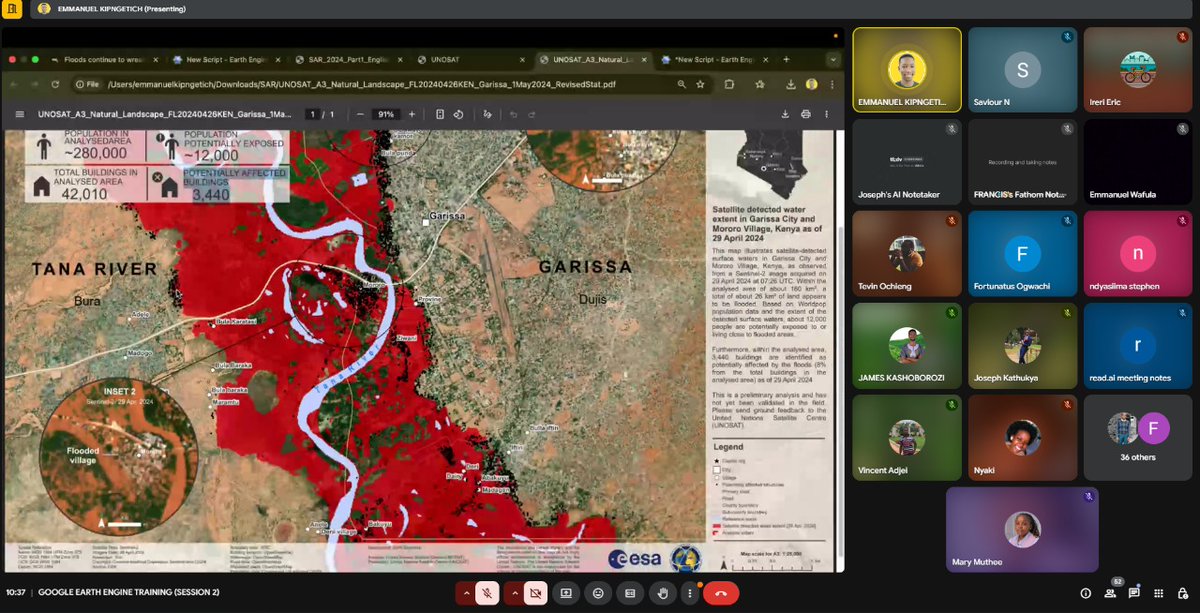Screen dimensions: 1200x613
Task: Click the PDF page number field
Action: pos(312,114)
